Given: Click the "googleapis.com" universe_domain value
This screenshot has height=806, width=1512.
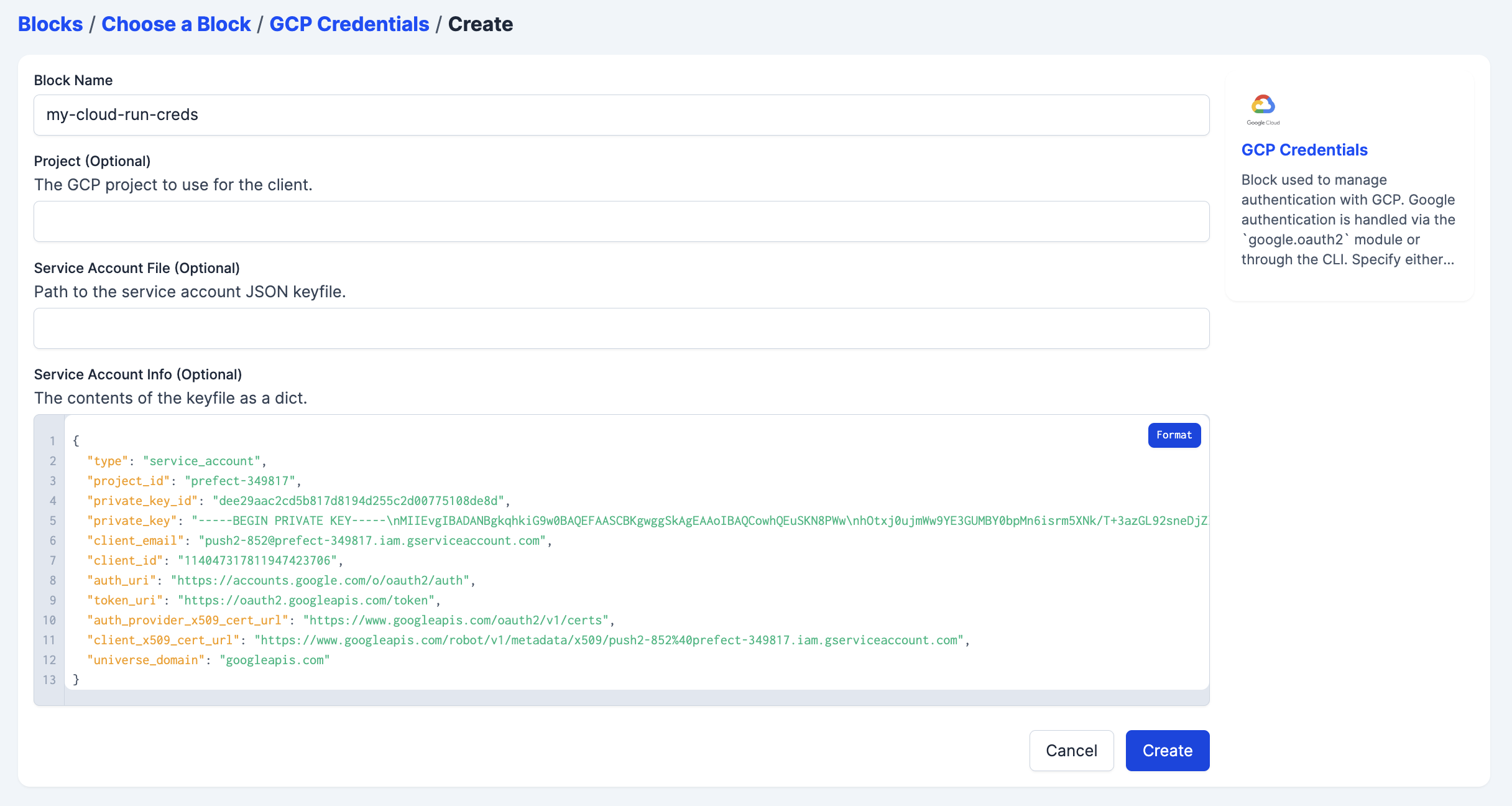Looking at the screenshot, I should click(x=275, y=660).
